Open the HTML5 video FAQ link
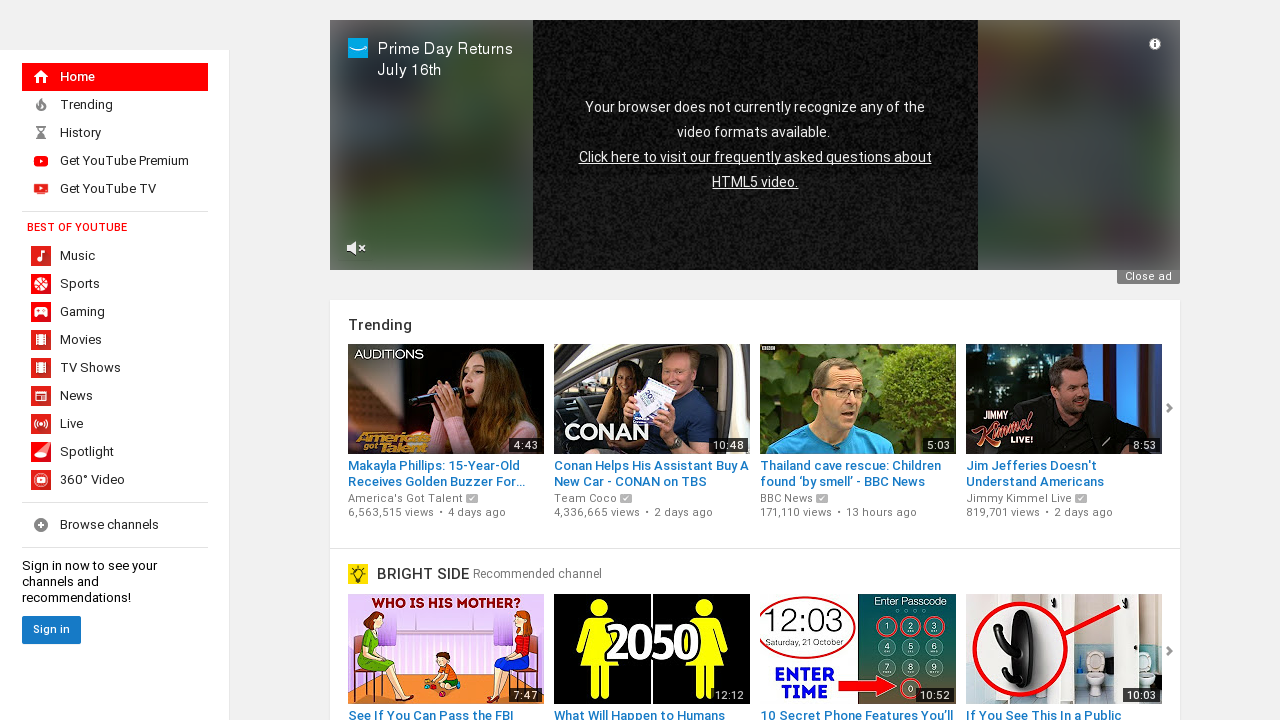 pos(755,170)
